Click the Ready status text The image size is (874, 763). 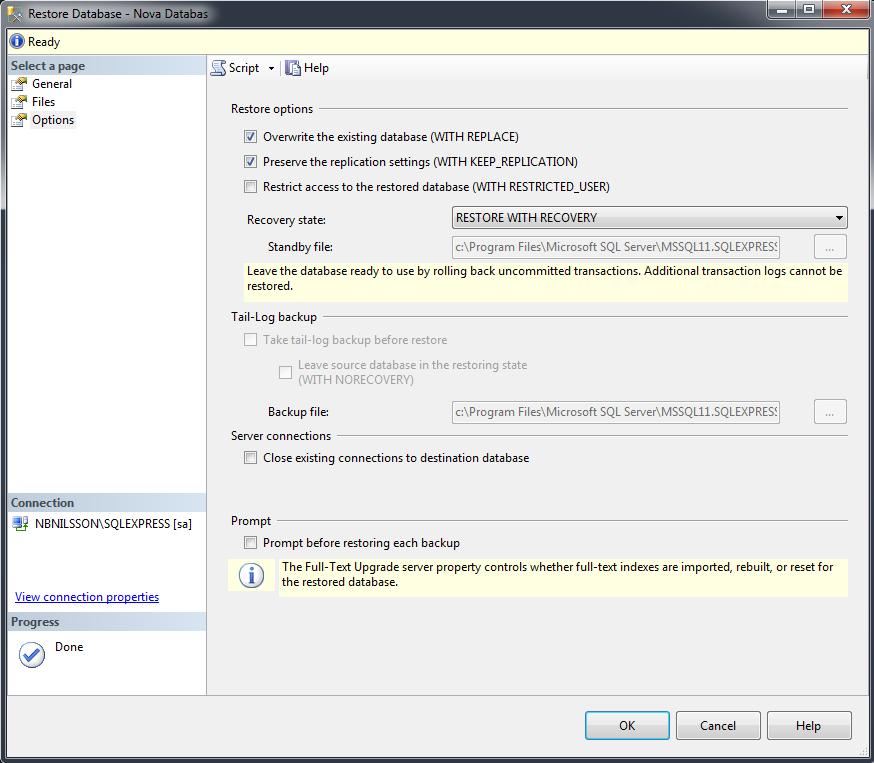click(44, 42)
